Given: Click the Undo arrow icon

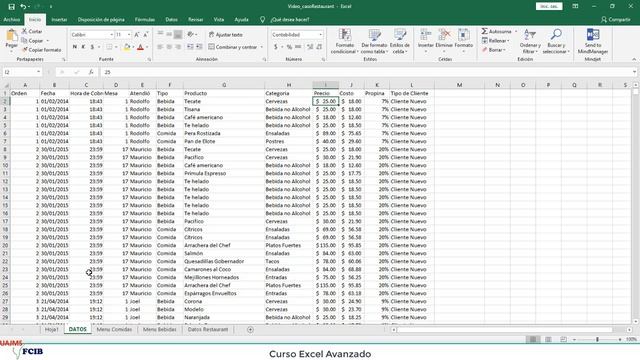Looking at the screenshot, I should point(23,7).
